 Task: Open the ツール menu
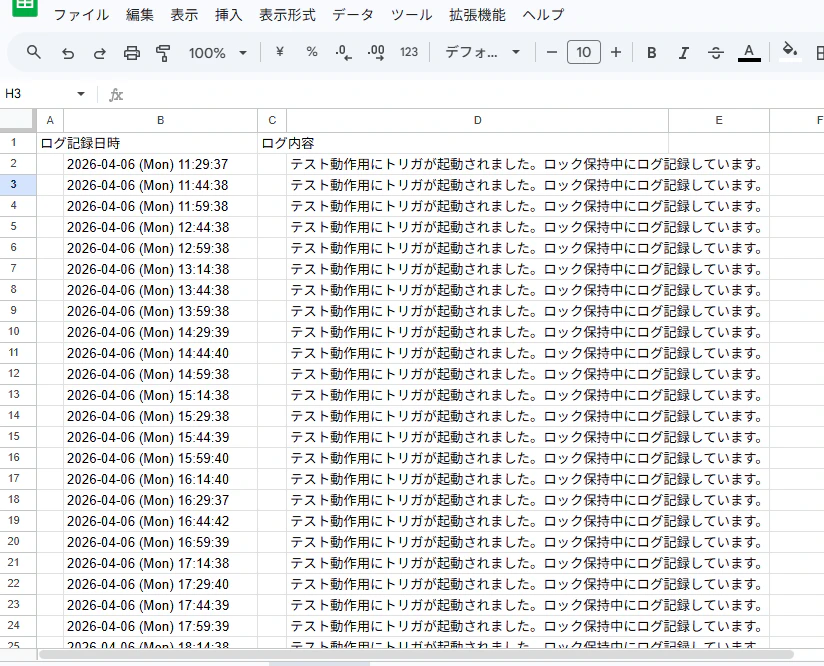click(411, 15)
